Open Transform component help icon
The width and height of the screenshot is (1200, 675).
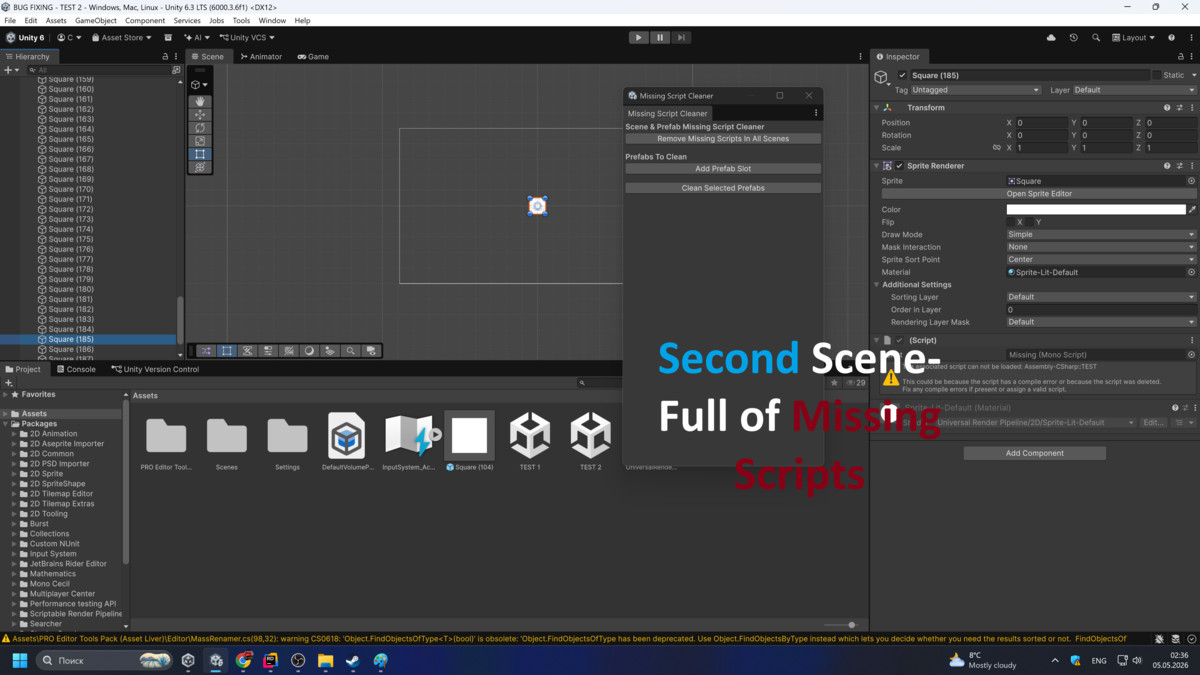[1167, 108]
